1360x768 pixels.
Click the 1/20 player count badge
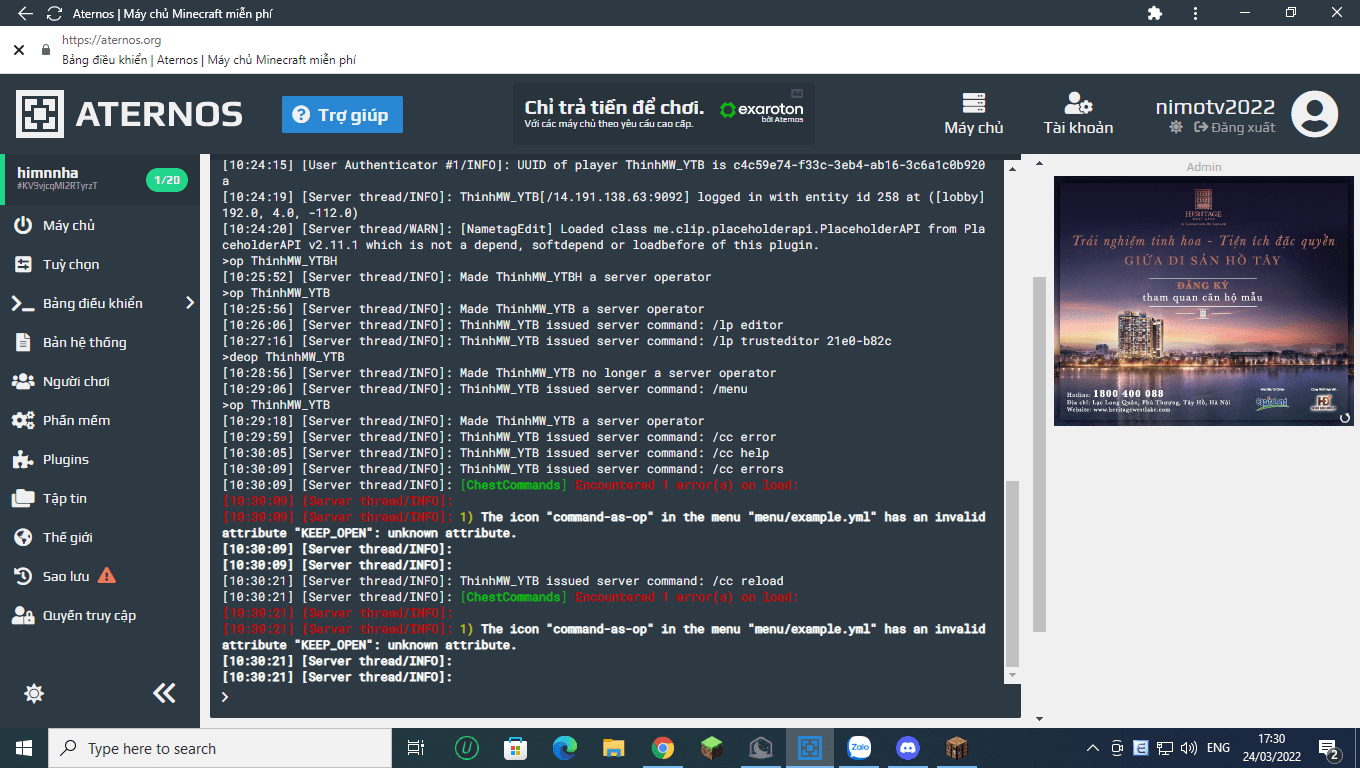(167, 180)
